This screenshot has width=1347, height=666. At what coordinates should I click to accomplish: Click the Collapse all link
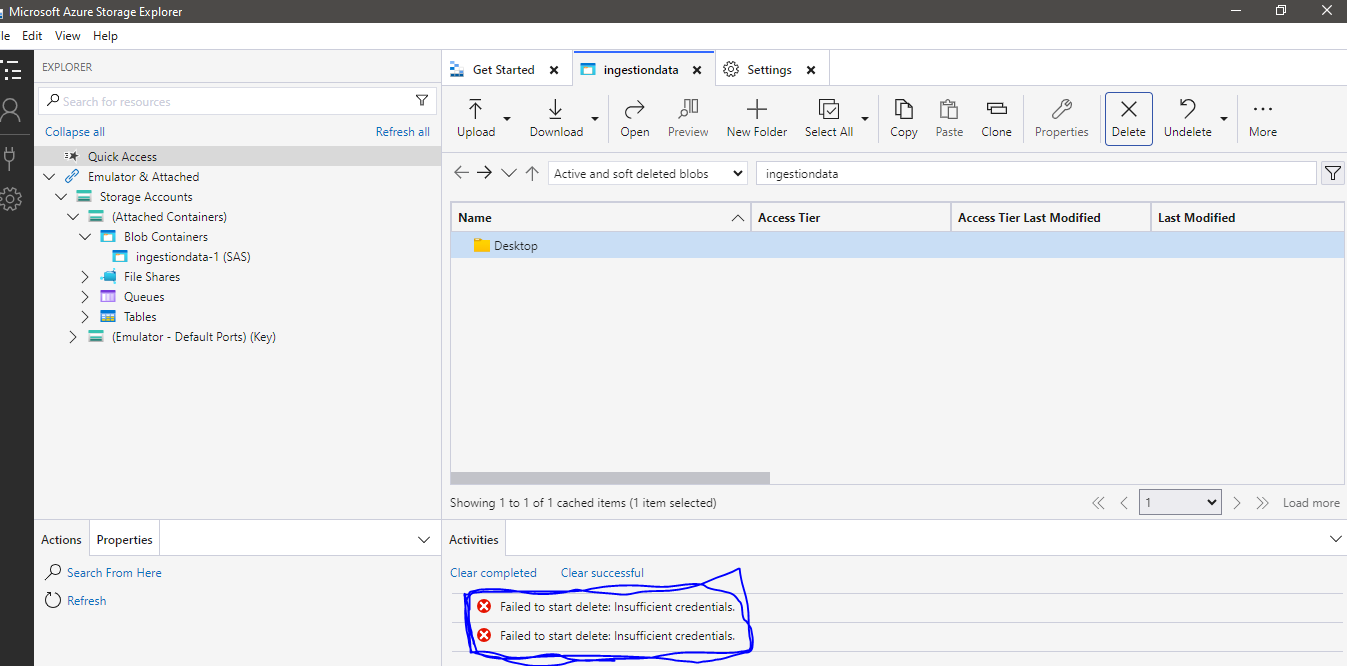coord(75,132)
